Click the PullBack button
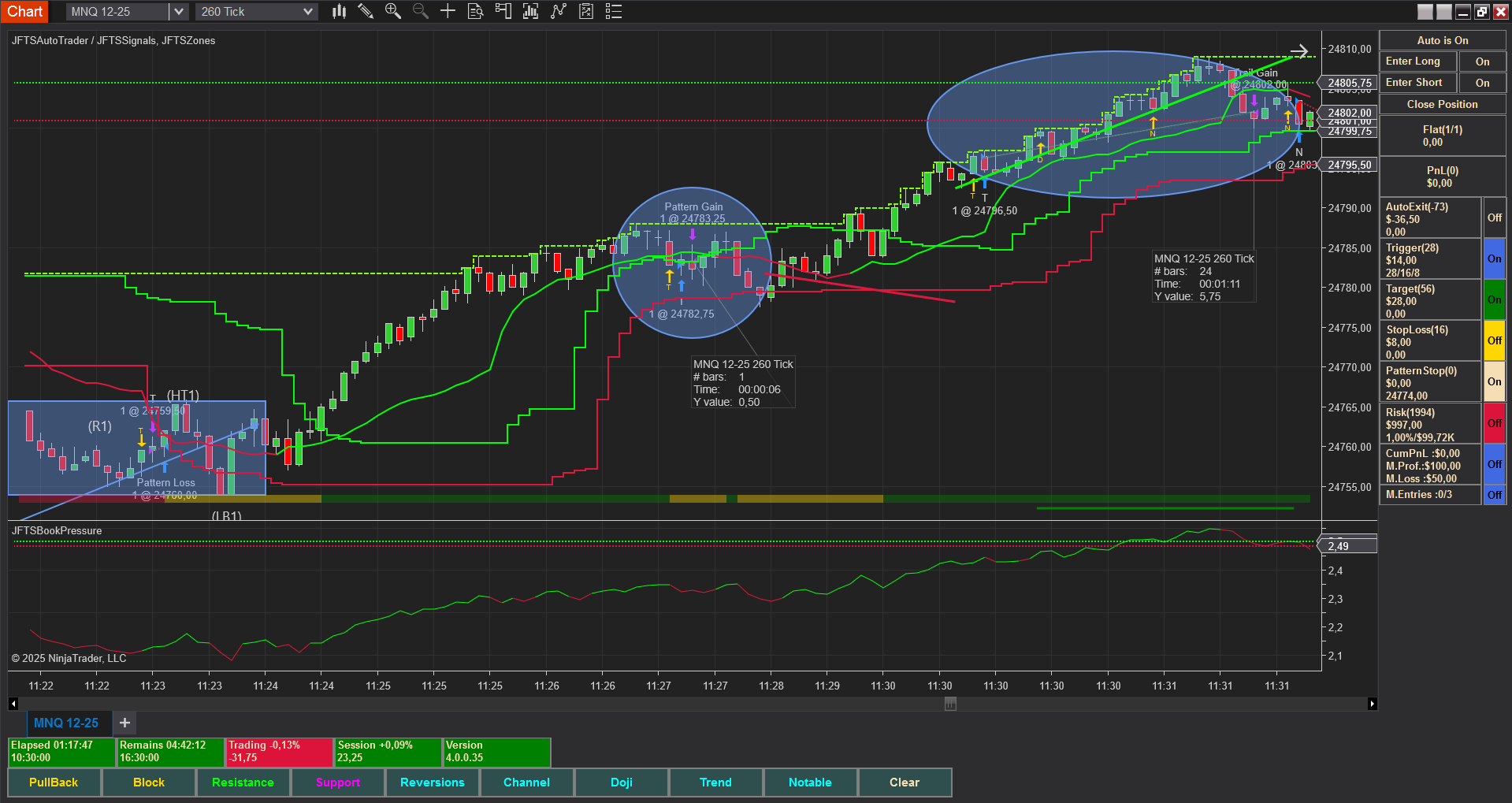The width and height of the screenshot is (1512, 803). pos(54,783)
